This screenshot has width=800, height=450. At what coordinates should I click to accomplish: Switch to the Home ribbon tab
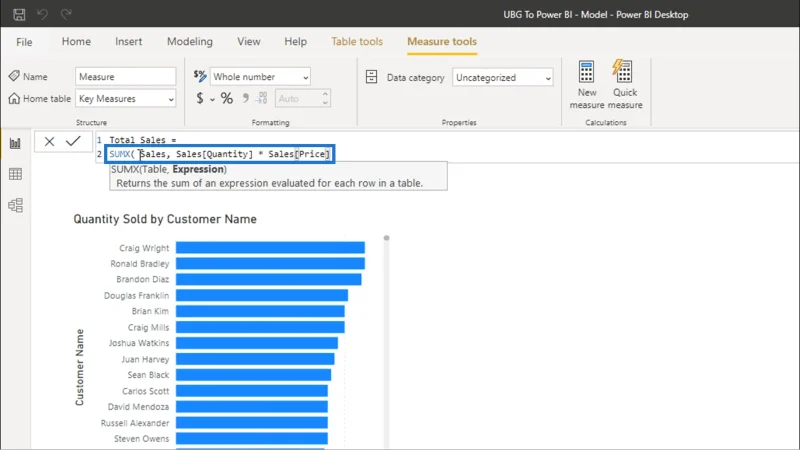76,41
